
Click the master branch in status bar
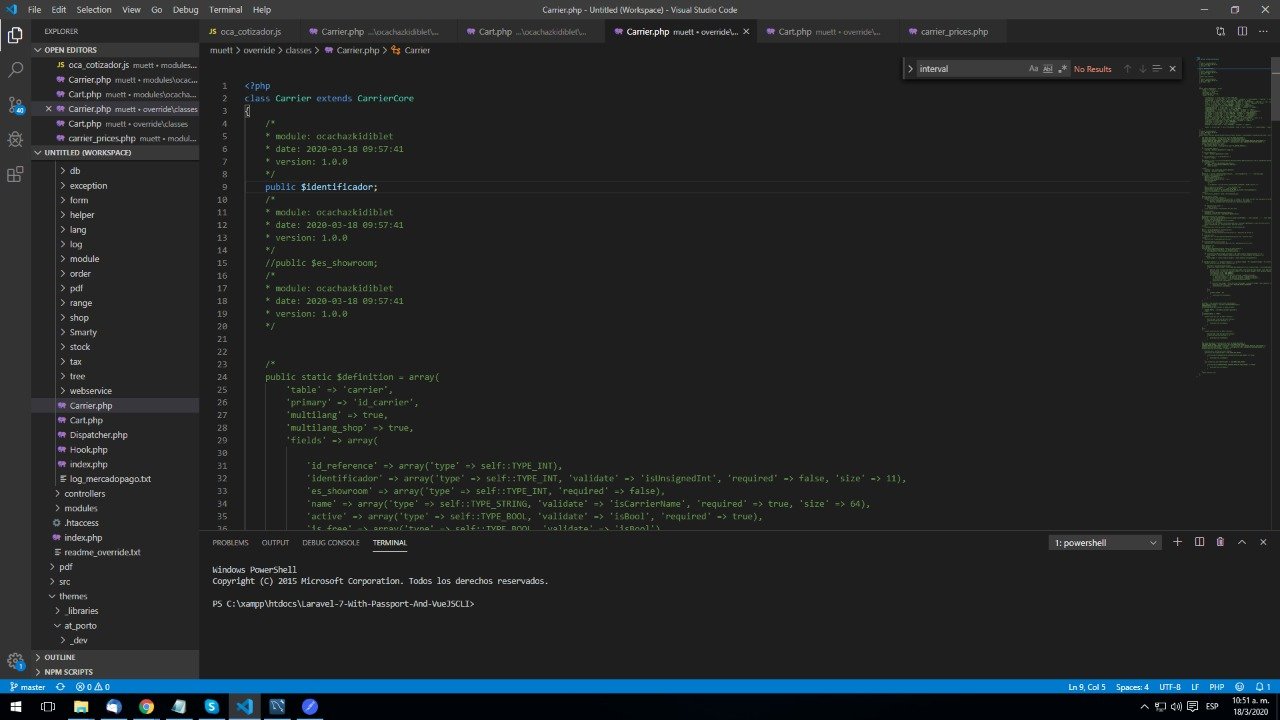click(28, 687)
